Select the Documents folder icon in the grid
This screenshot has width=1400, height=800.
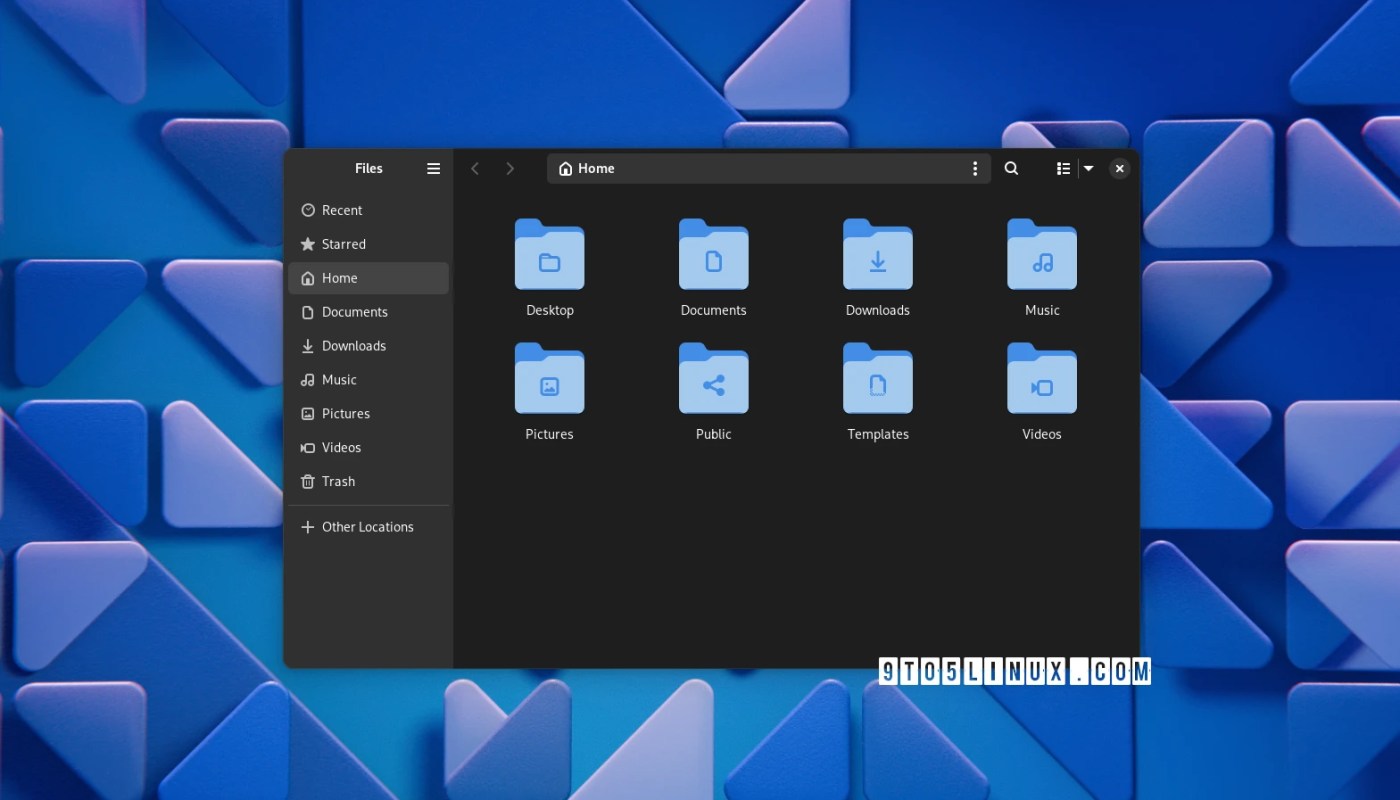pos(714,255)
